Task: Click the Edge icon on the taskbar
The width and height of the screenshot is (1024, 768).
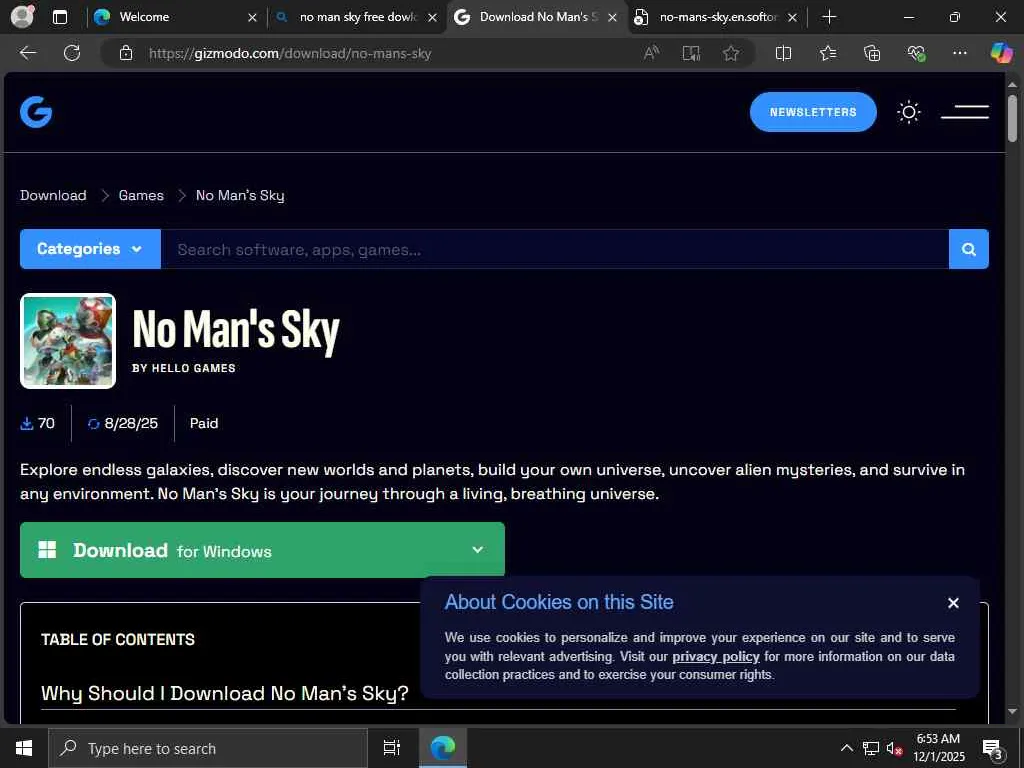Action: click(x=442, y=748)
